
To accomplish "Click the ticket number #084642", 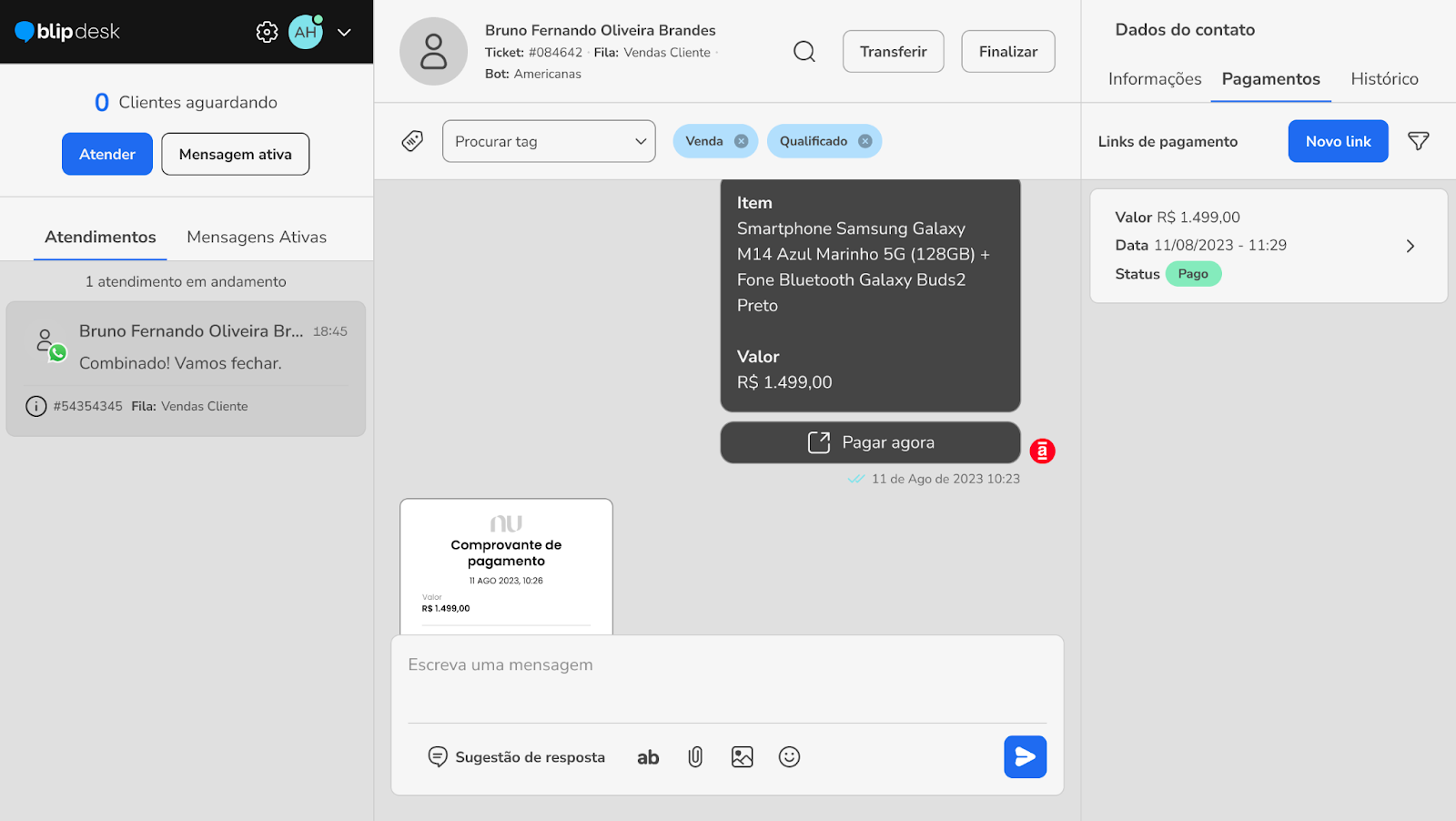I will click(555, 53).
